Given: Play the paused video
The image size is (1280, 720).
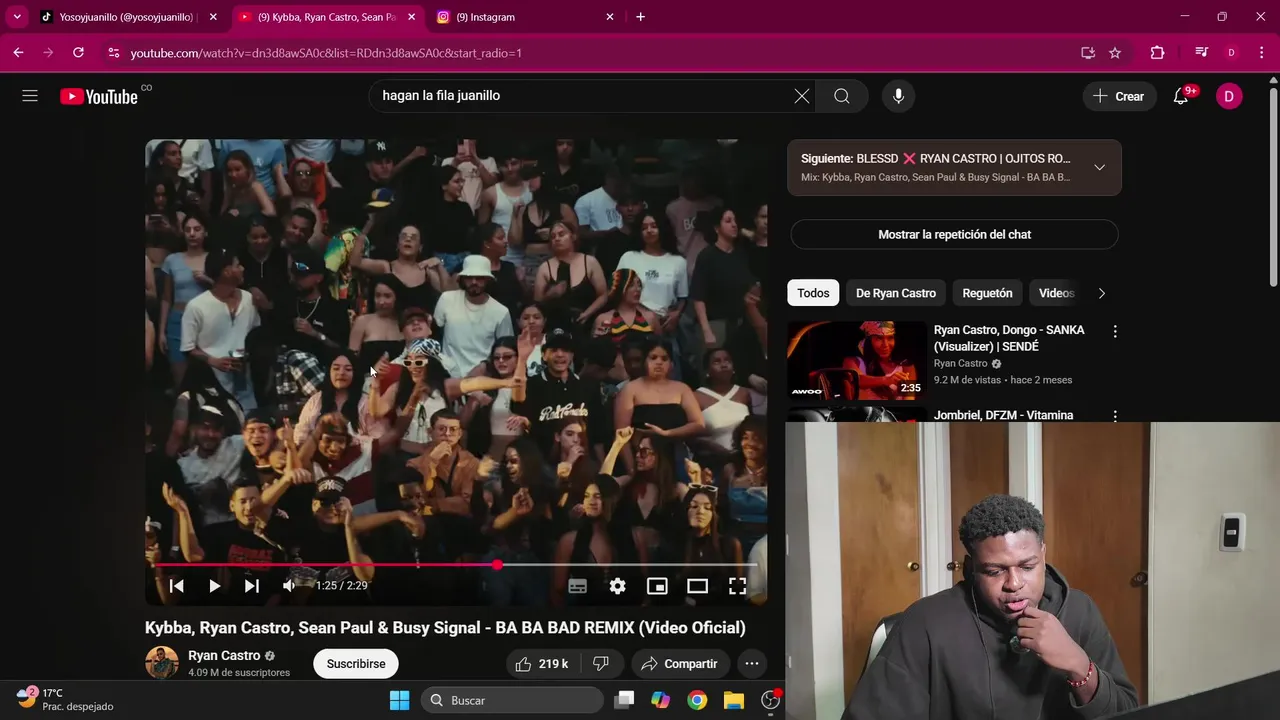Looking at the screenshot, I should point(214,586).
